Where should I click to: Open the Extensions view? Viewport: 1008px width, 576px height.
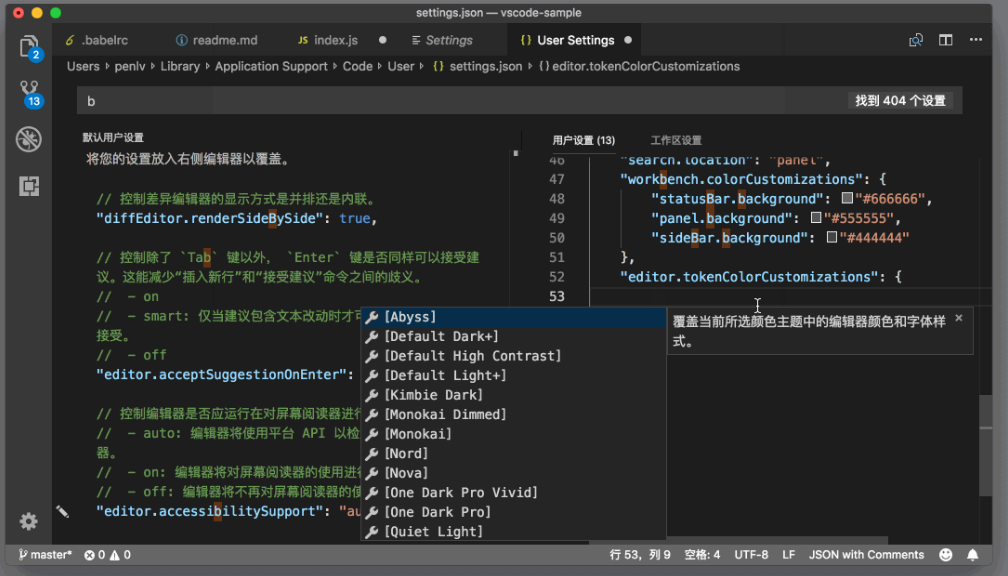[x=29, y=186]
